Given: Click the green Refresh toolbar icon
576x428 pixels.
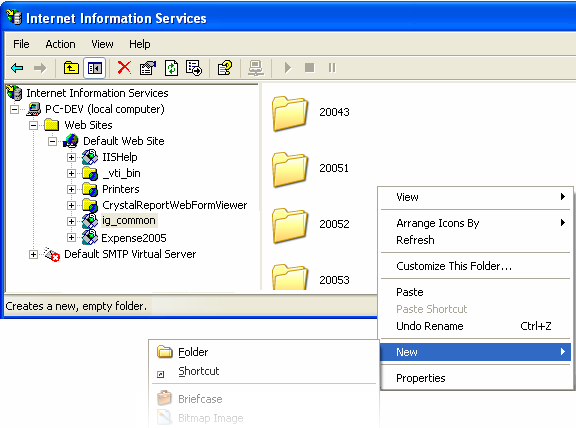Looking at the screenshot, I should point(172,68).
